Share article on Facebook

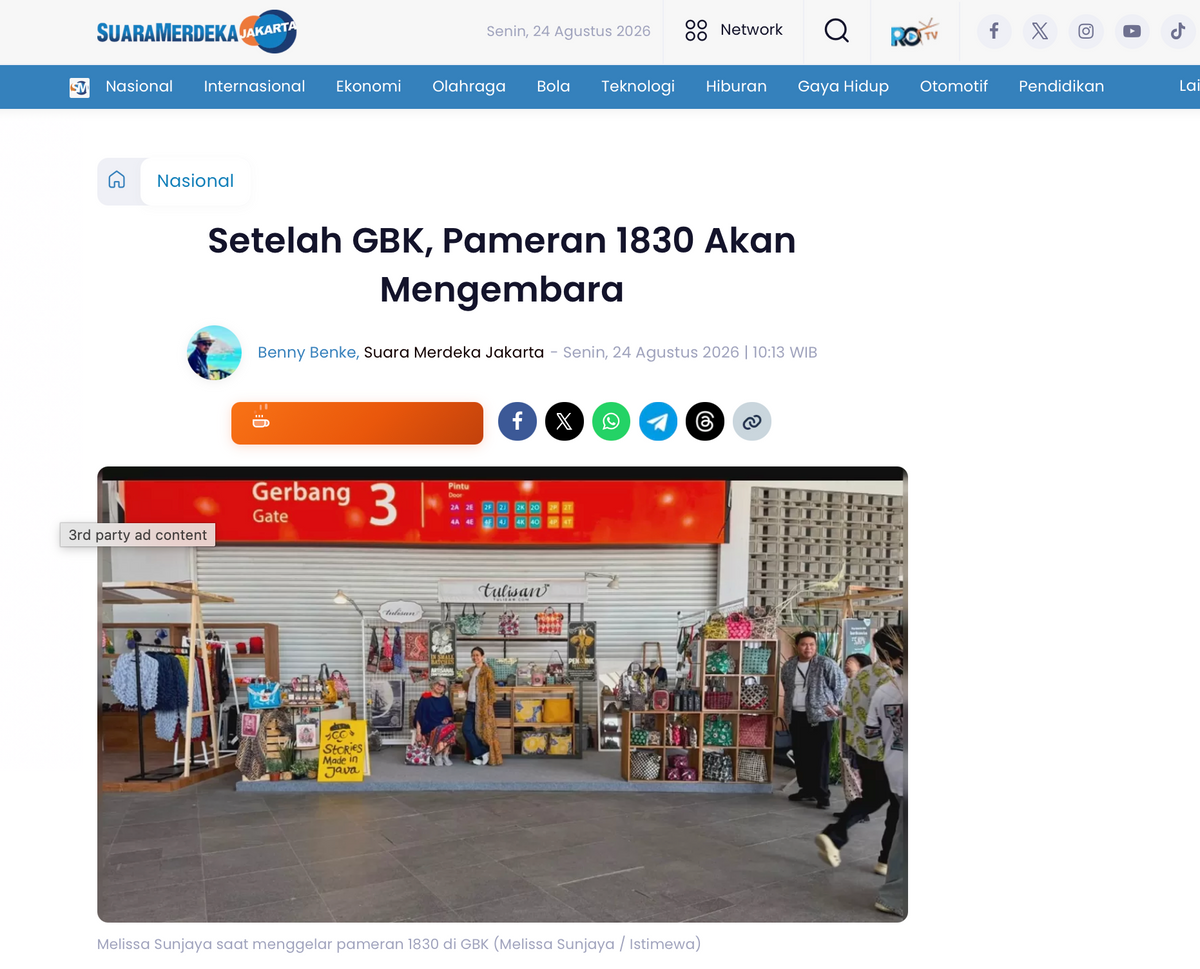(517, 422)
